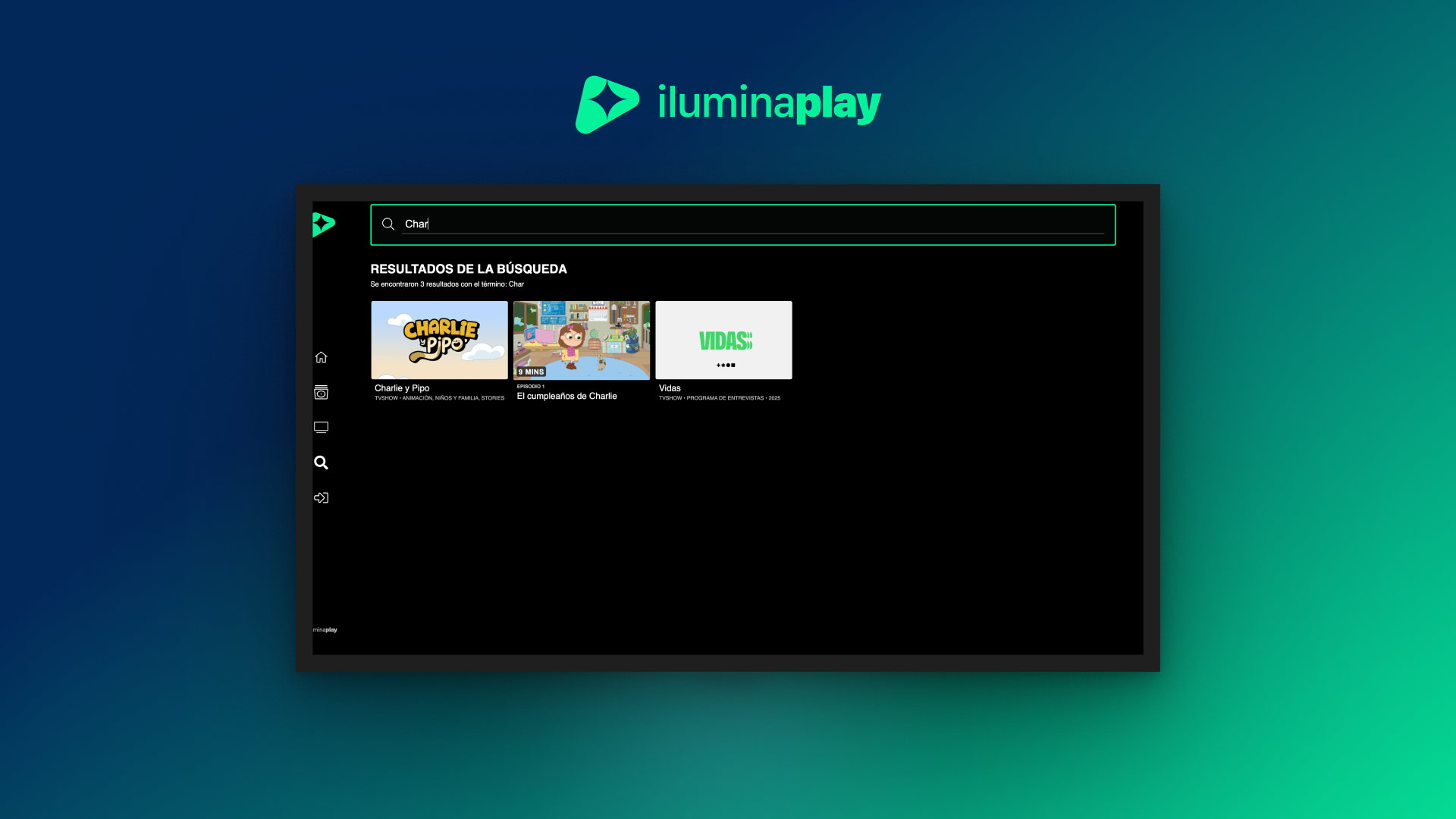Click "TVSHOW • PROGRAMA DE ENTREVISTAS • 2025" text
The image size is (1456, 819).
point(720,398)
